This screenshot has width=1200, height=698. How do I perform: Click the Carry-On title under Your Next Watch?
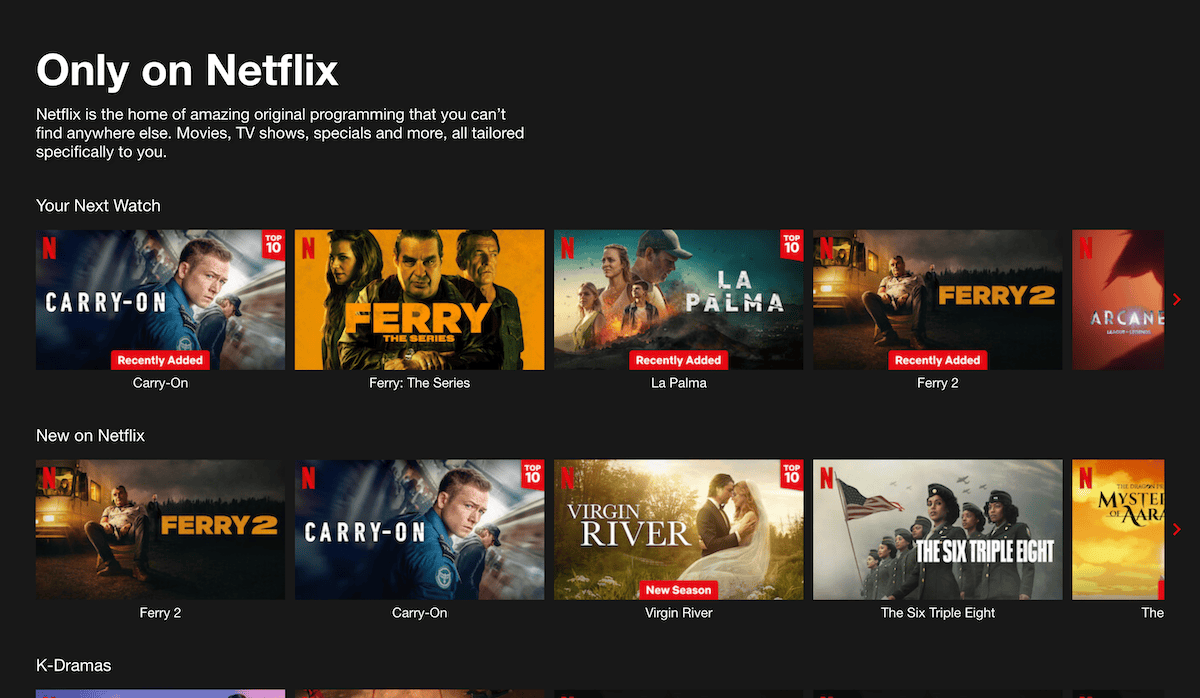point(160,383)
